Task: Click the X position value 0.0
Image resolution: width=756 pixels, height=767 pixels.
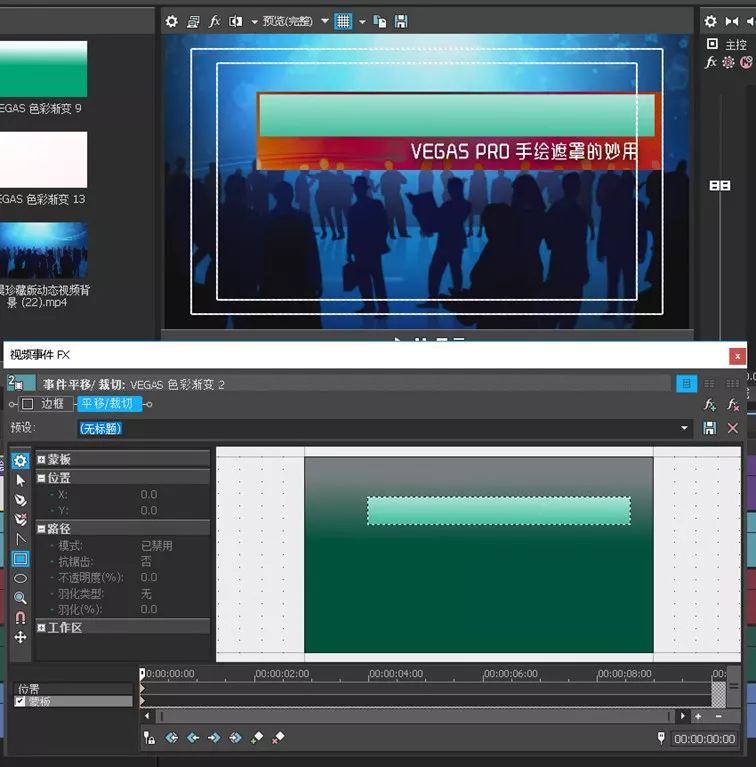Action: (x=149, y=495)
